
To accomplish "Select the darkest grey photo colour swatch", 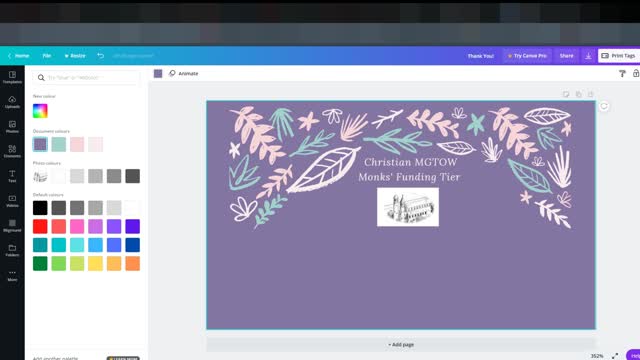I will [133, 176].
